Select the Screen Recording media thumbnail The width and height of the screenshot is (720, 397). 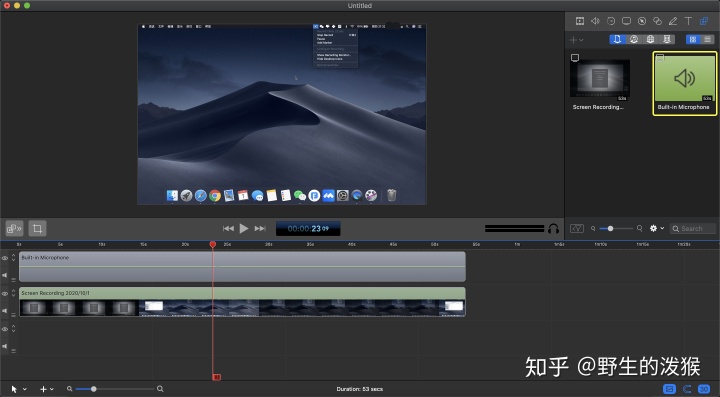coord(600,78)
